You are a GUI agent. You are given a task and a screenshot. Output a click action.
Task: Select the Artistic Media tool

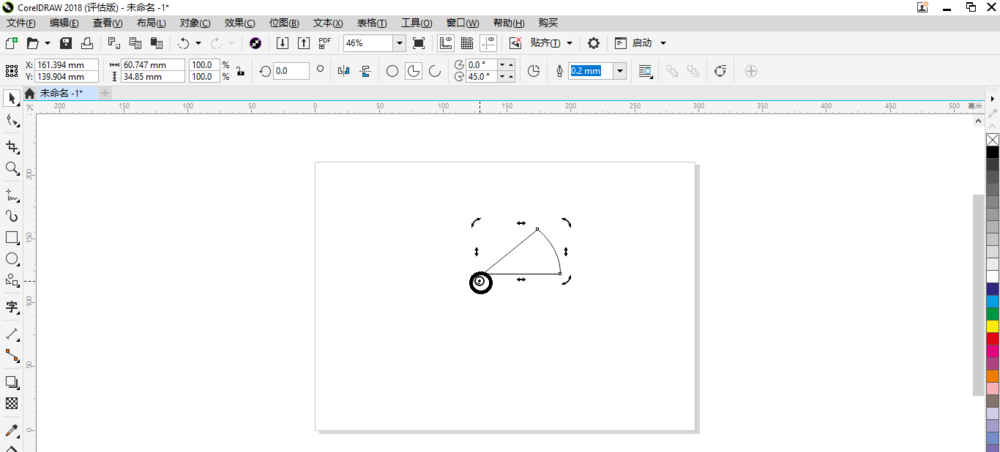coord(11,216)
